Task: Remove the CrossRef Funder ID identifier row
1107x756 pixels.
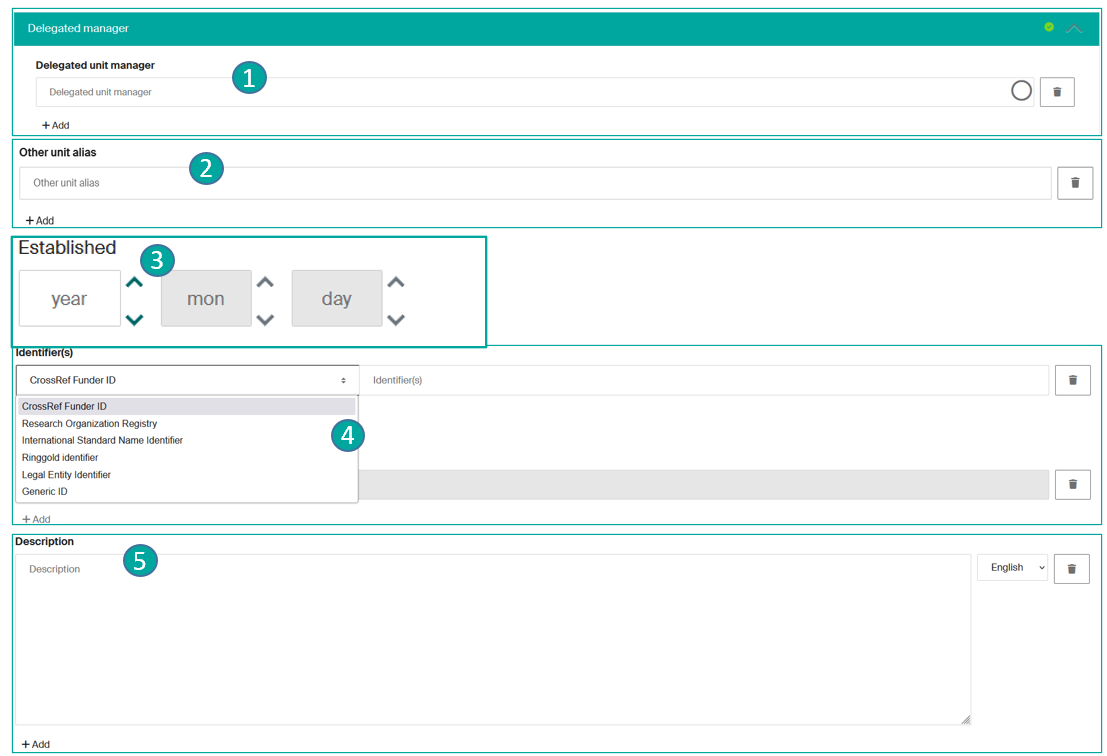Action: coord(1073,380)
